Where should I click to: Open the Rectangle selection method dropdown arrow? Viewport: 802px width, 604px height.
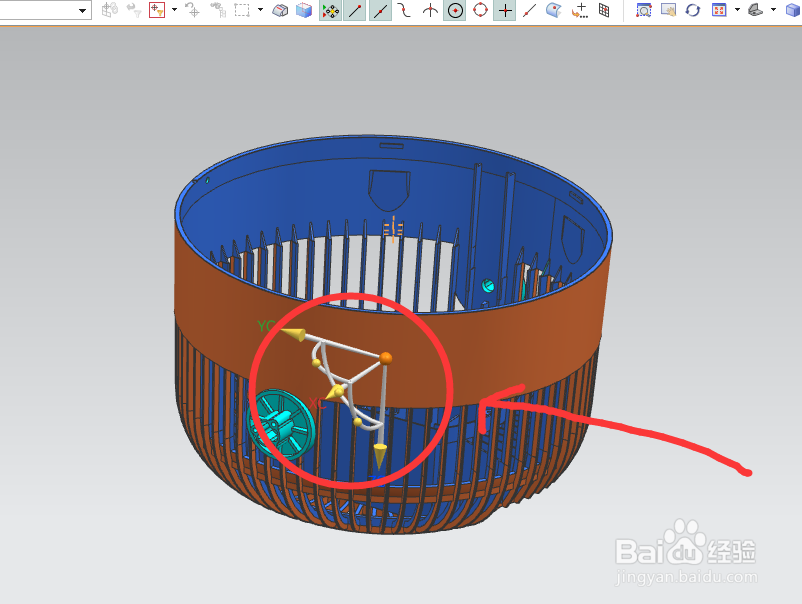click(260, 10)
